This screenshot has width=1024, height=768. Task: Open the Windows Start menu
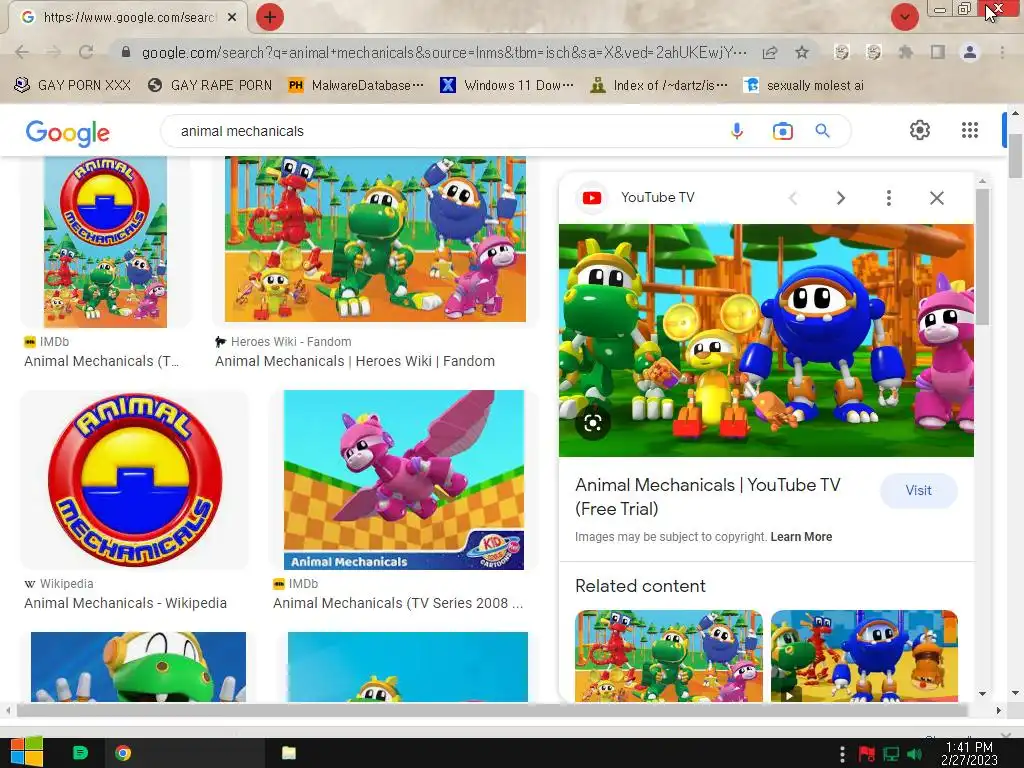coord(26,753)
